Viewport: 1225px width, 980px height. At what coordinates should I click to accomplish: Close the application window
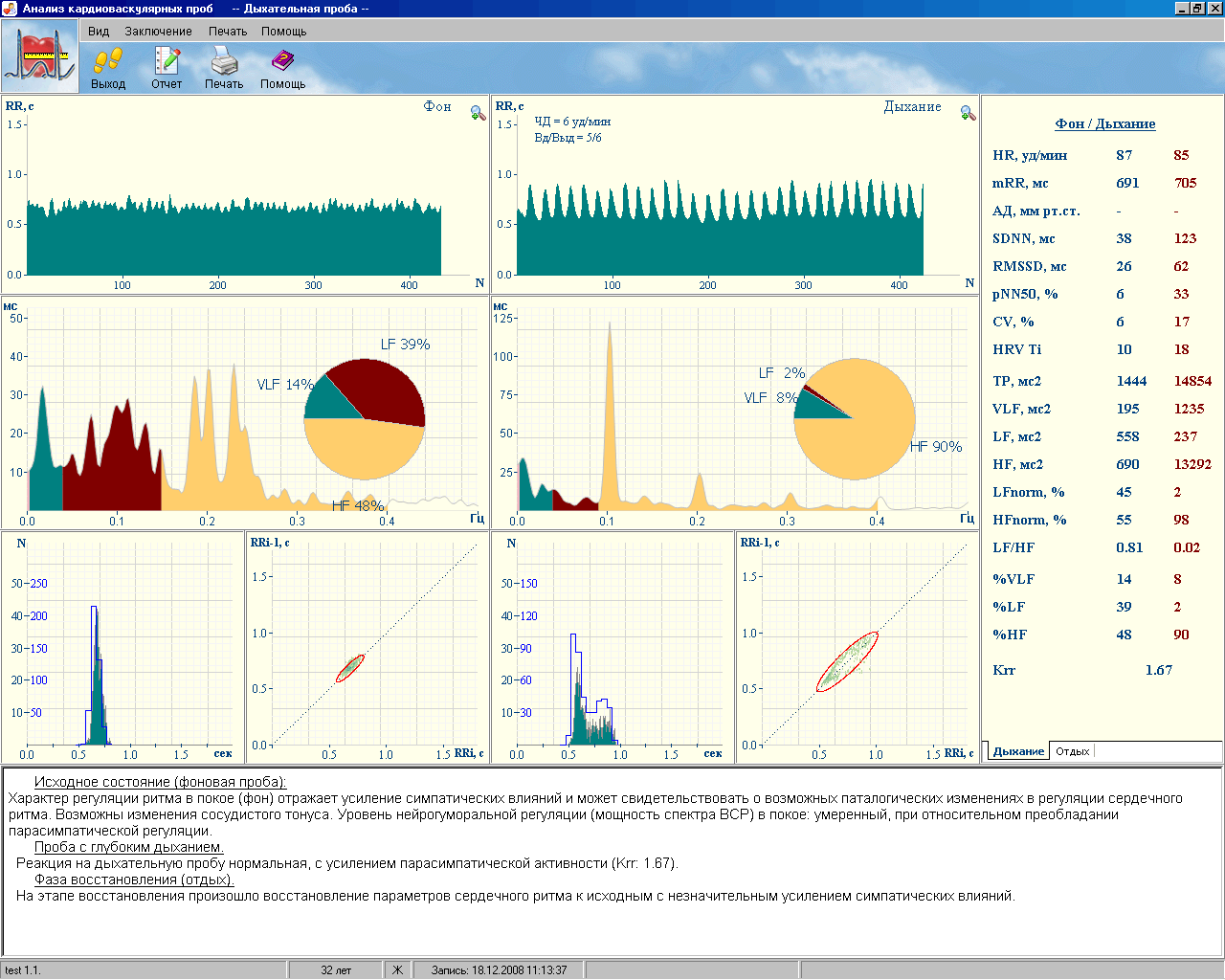pyautogui.click(x=1214, y=9)
